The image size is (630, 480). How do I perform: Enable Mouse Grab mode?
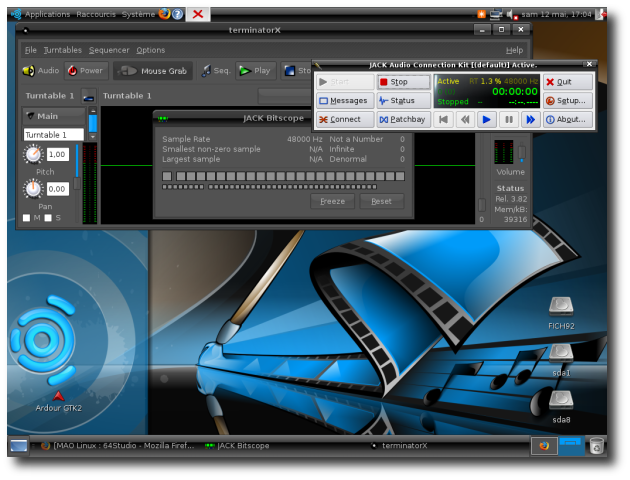(x=153, y=71)
